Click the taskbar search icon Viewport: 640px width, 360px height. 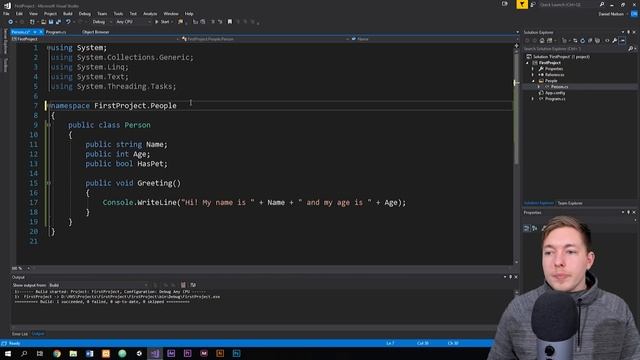point(24,353)
